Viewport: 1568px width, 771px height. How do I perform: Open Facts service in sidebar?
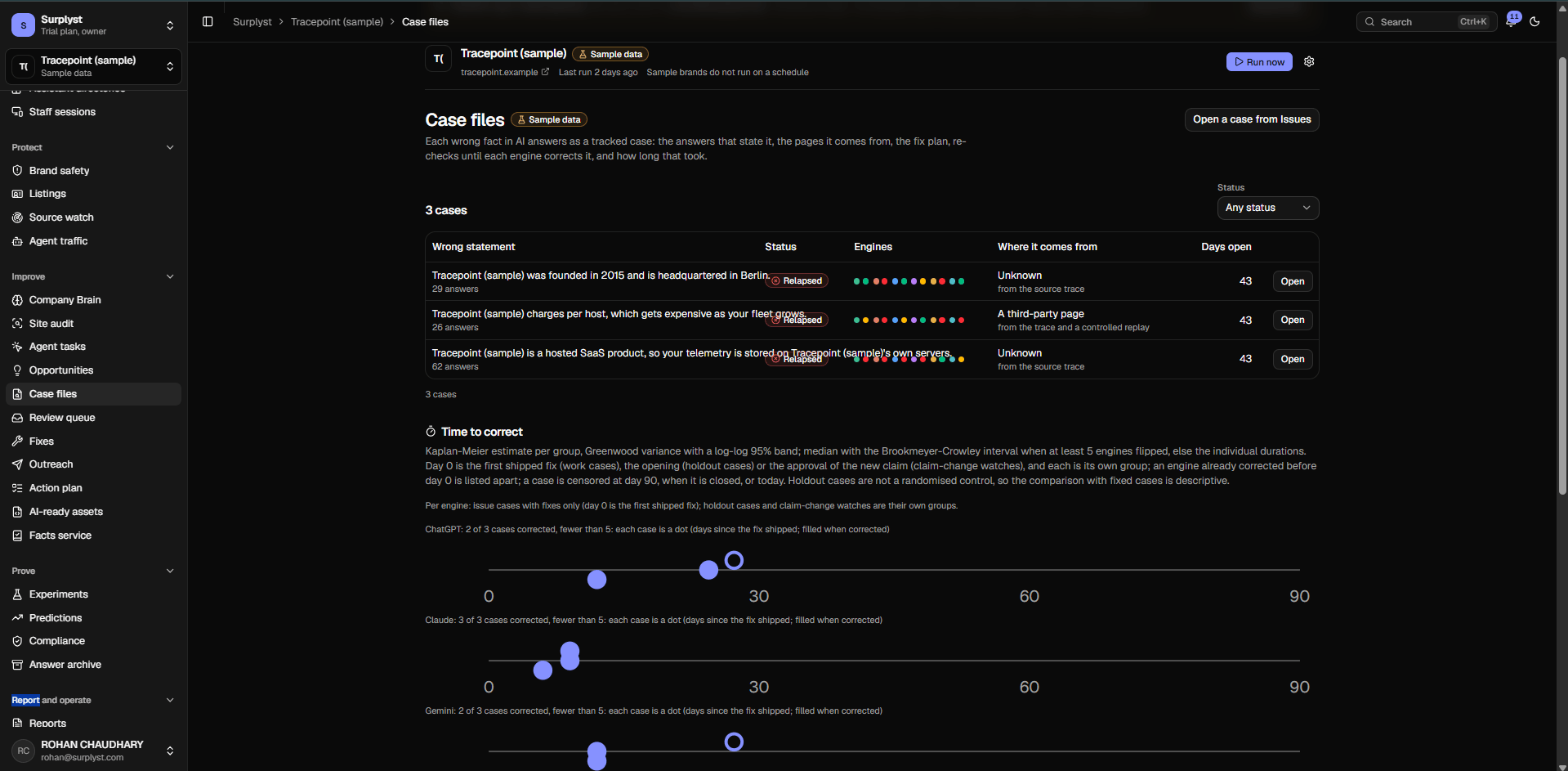pos(94,536)
